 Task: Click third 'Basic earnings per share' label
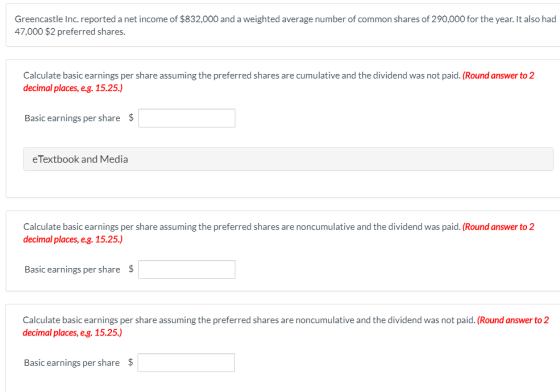tap(72, 363)
